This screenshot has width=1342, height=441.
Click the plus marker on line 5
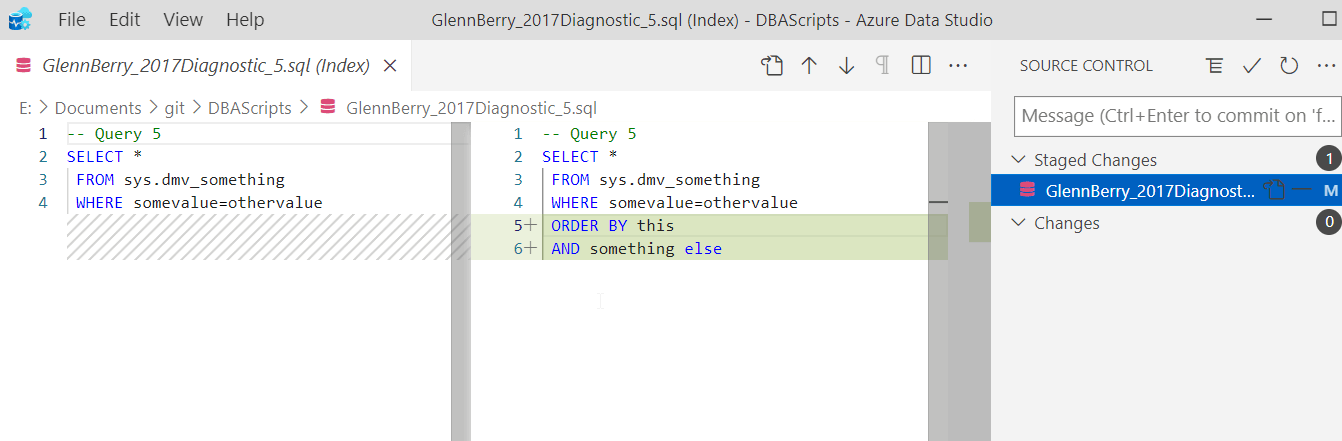coord(531,226)
